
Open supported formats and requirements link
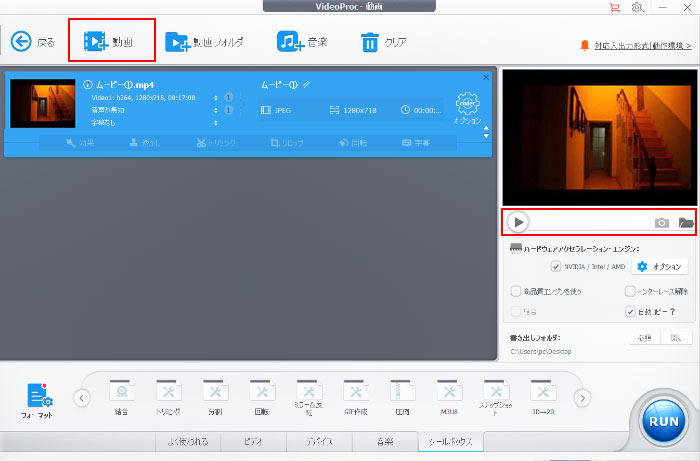coord(642,45)
